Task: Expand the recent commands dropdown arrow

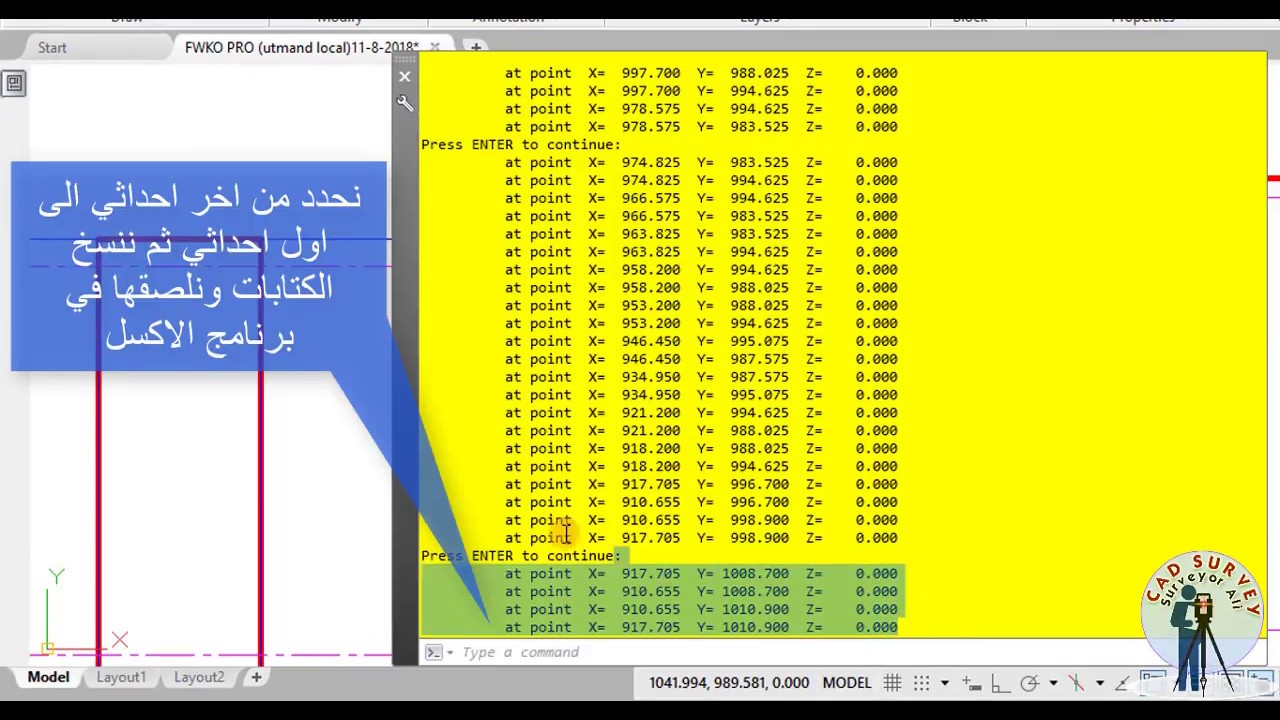Action: pyautogui.click(x=450, y=652)
